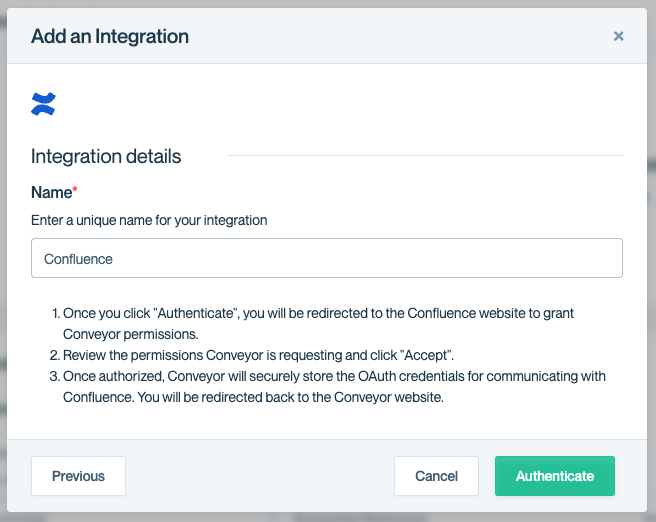
Task: Focus the integration Name input field
Action: [327, 258]
